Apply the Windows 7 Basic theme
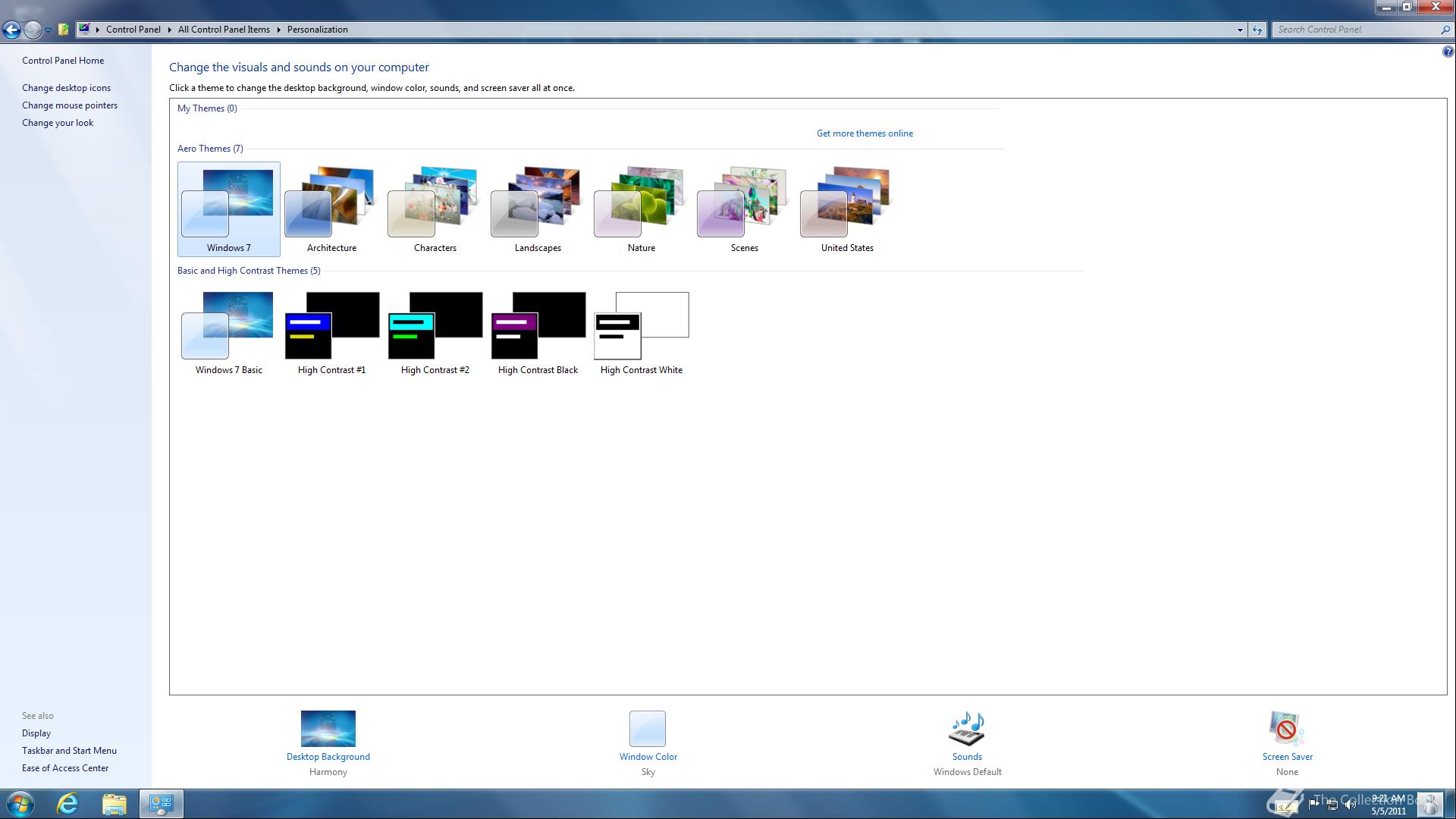Viewport: 1456px width, 819px height. [228, 332]
